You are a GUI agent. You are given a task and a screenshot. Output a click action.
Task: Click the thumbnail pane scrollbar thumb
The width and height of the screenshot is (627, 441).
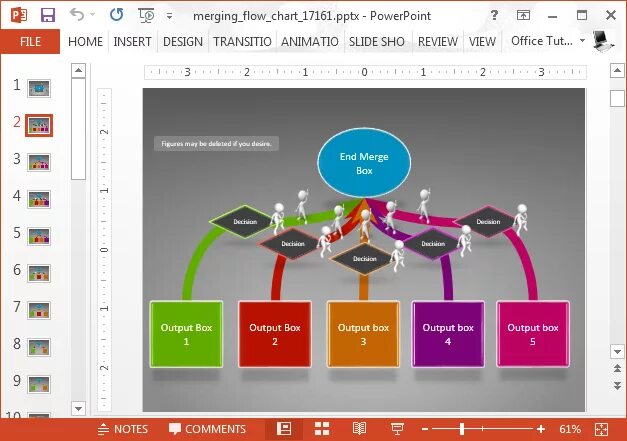pos(78,129)
